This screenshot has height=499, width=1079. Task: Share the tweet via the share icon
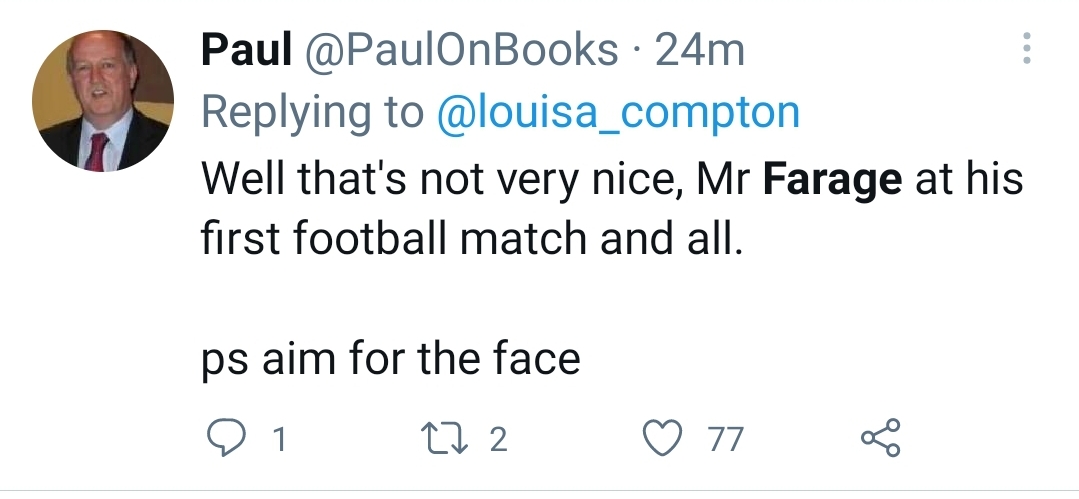(880, 439)
